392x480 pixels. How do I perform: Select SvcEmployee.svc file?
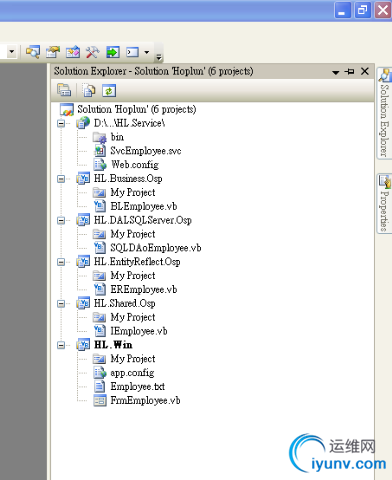tap(146, 151)
